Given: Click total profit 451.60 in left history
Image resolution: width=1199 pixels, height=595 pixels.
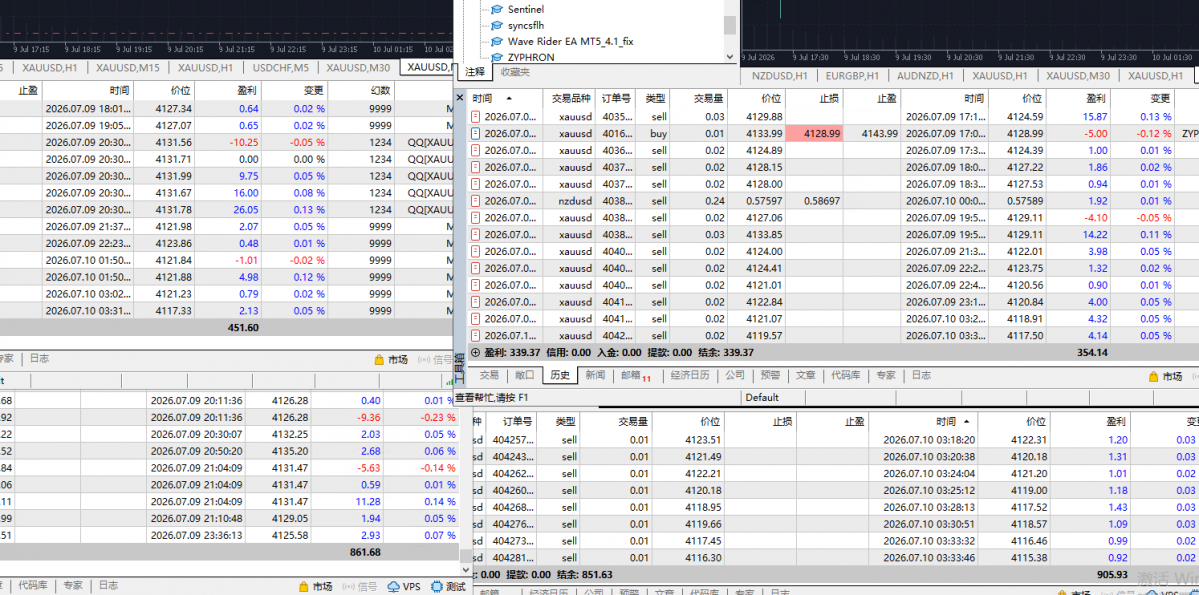Looking at the screenshot, I should 242,327.
